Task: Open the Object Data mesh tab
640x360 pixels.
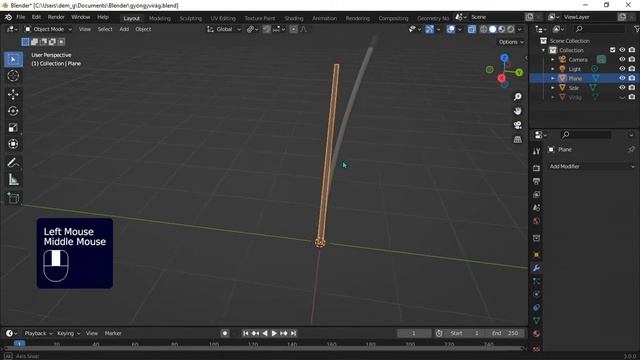Action: pyautogui.click(x=536, y=321)
